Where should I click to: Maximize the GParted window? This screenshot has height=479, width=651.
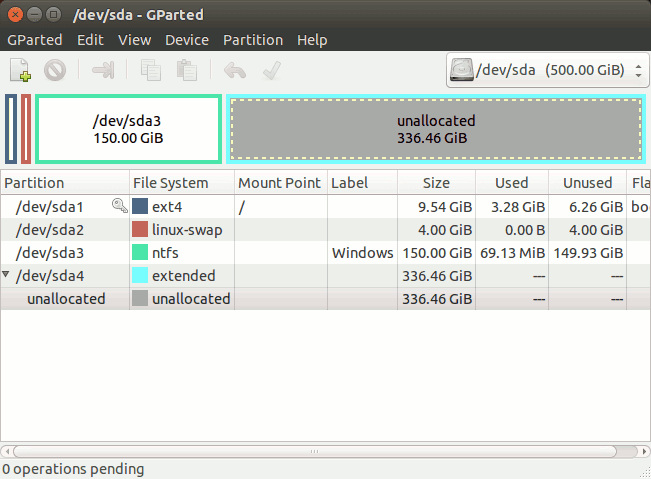pos(54,15)
